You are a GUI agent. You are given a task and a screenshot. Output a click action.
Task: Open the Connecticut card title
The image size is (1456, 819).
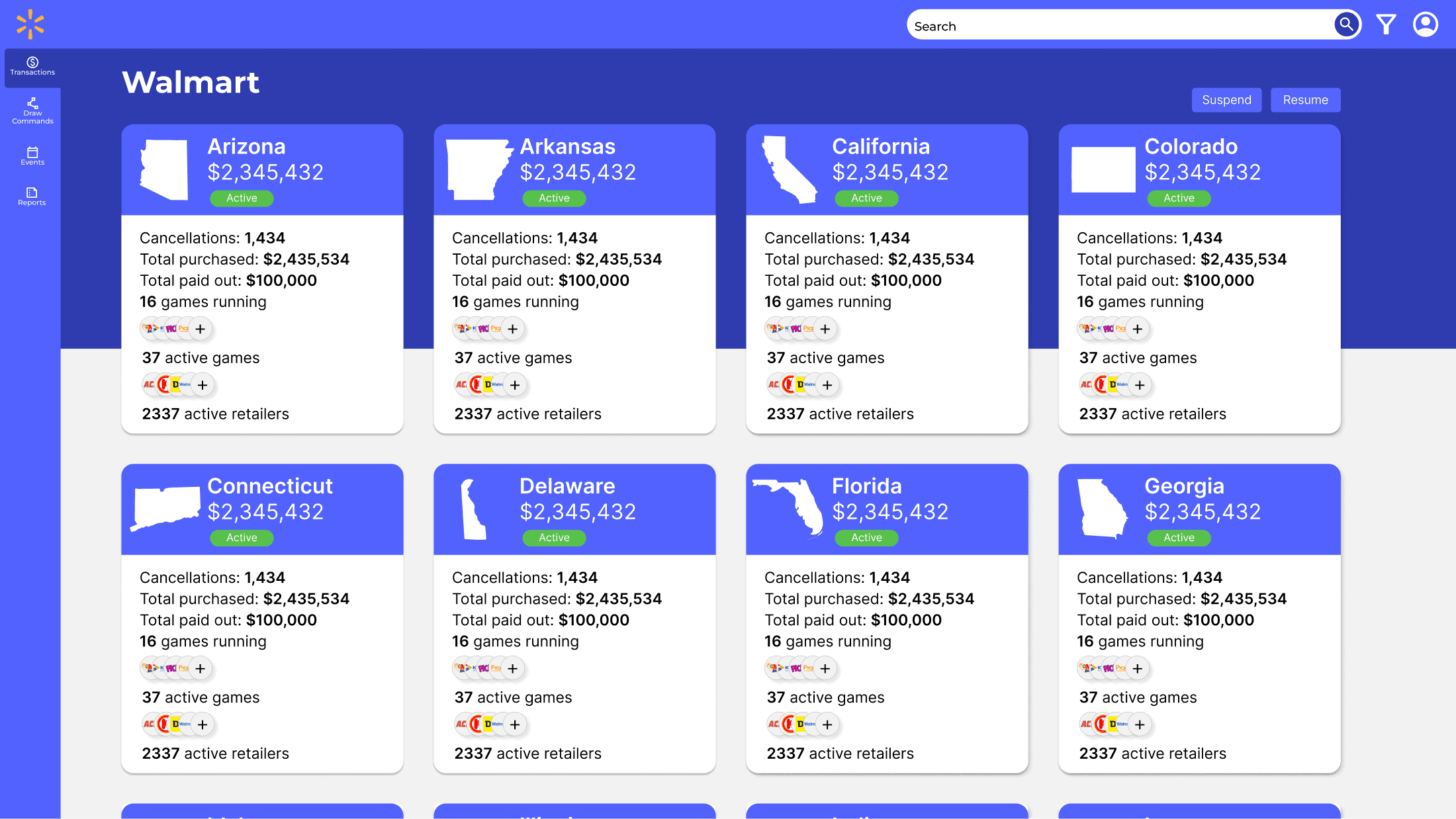click(x=270, y=486)
